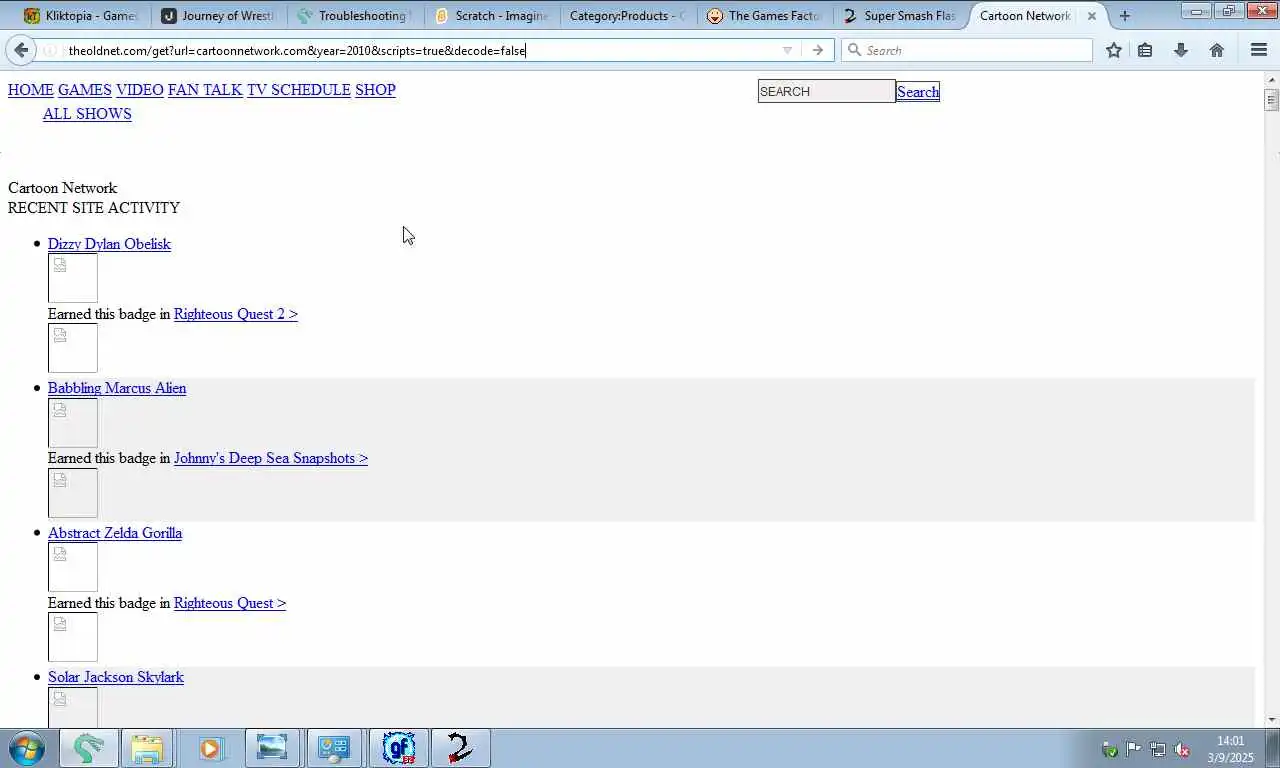
Task: Close the Cartoon Network tab
Action: 1092,16
